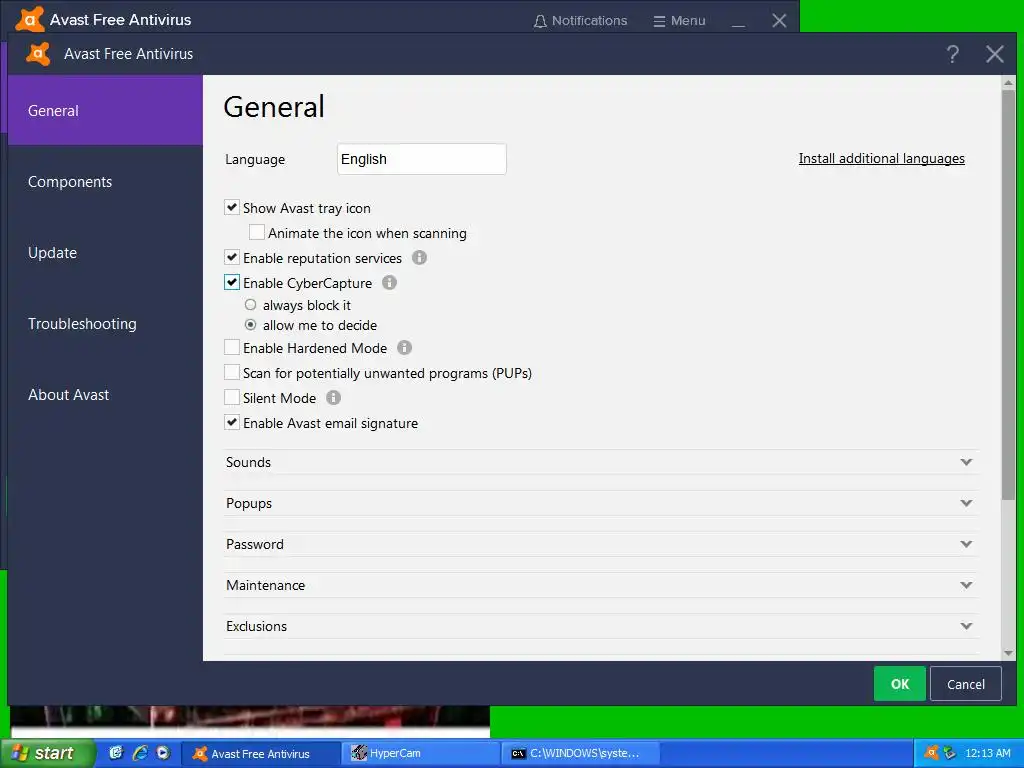Screen dimensions: 1024x768
Task: Show info for Enable Hardened Mode
Action: (x=404, y=347)
